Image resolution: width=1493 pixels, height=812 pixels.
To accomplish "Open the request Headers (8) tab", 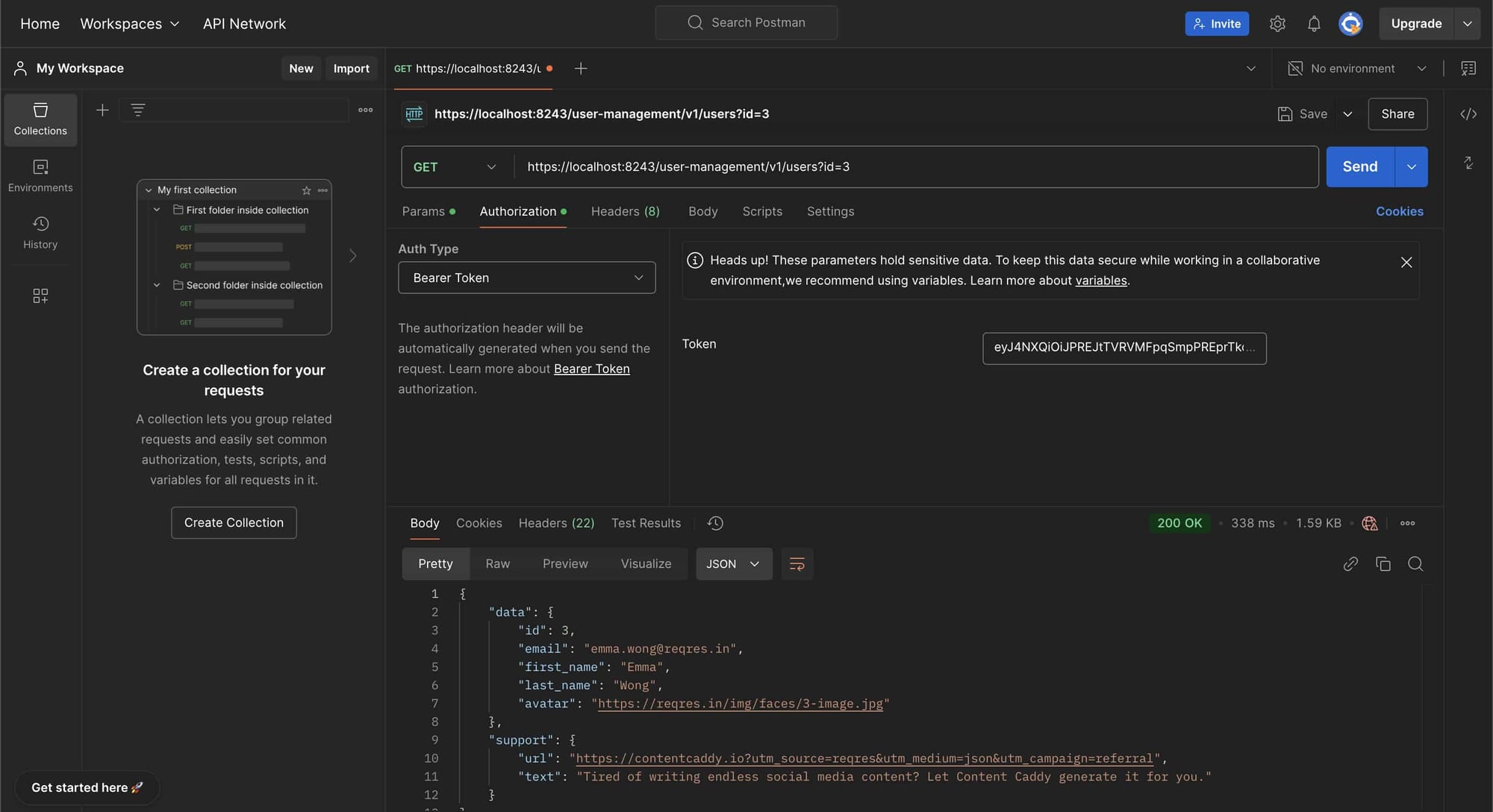I will click(625, 212).
